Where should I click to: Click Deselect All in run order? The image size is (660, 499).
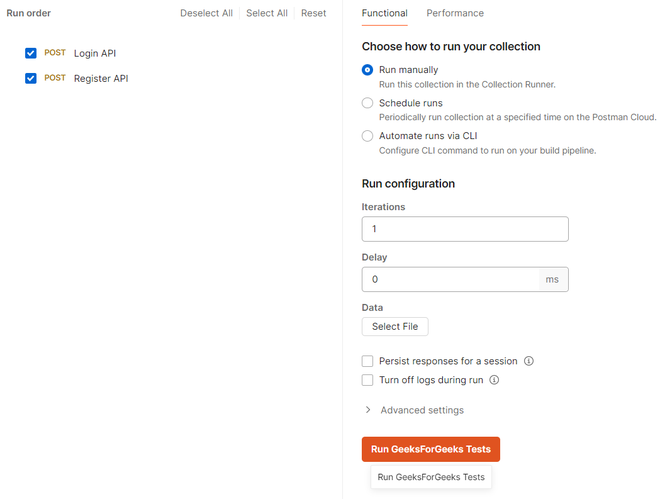pyautogui.click(x=206, y=13)
